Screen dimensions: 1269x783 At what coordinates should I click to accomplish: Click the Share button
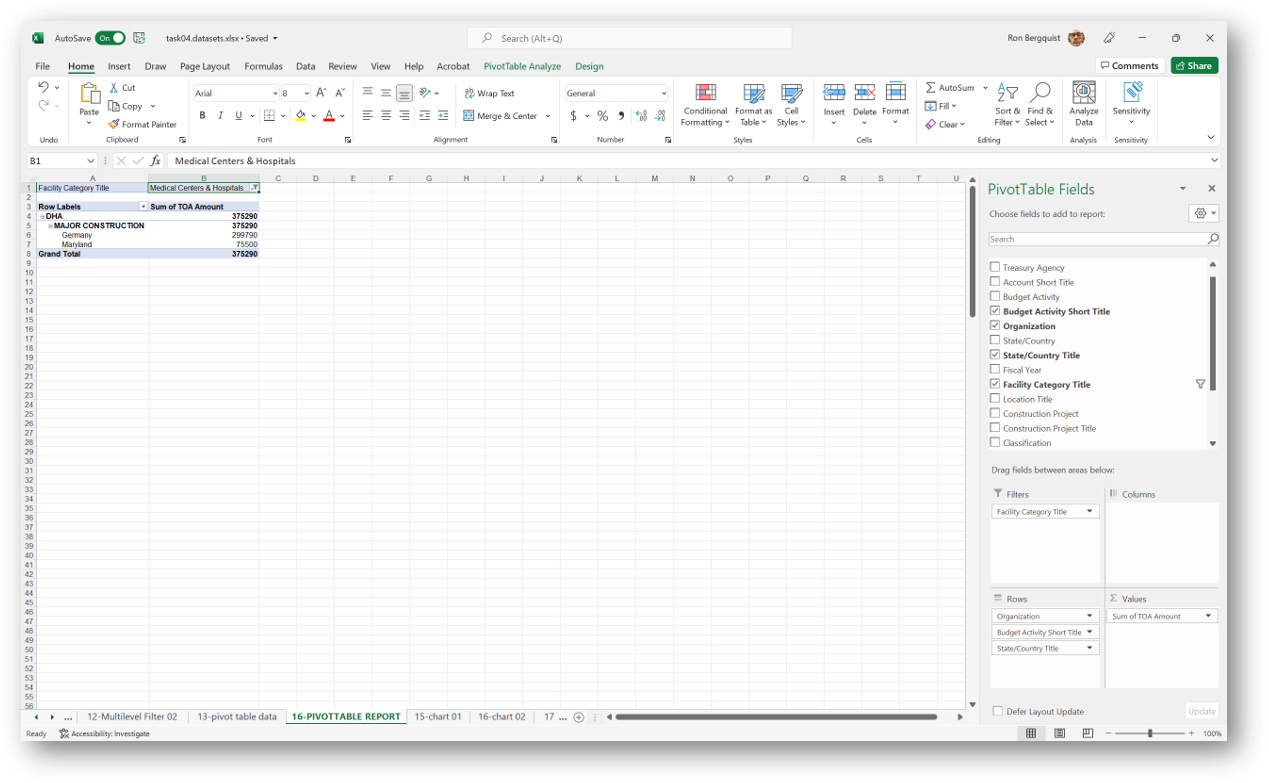click(x=1193, y=64)
